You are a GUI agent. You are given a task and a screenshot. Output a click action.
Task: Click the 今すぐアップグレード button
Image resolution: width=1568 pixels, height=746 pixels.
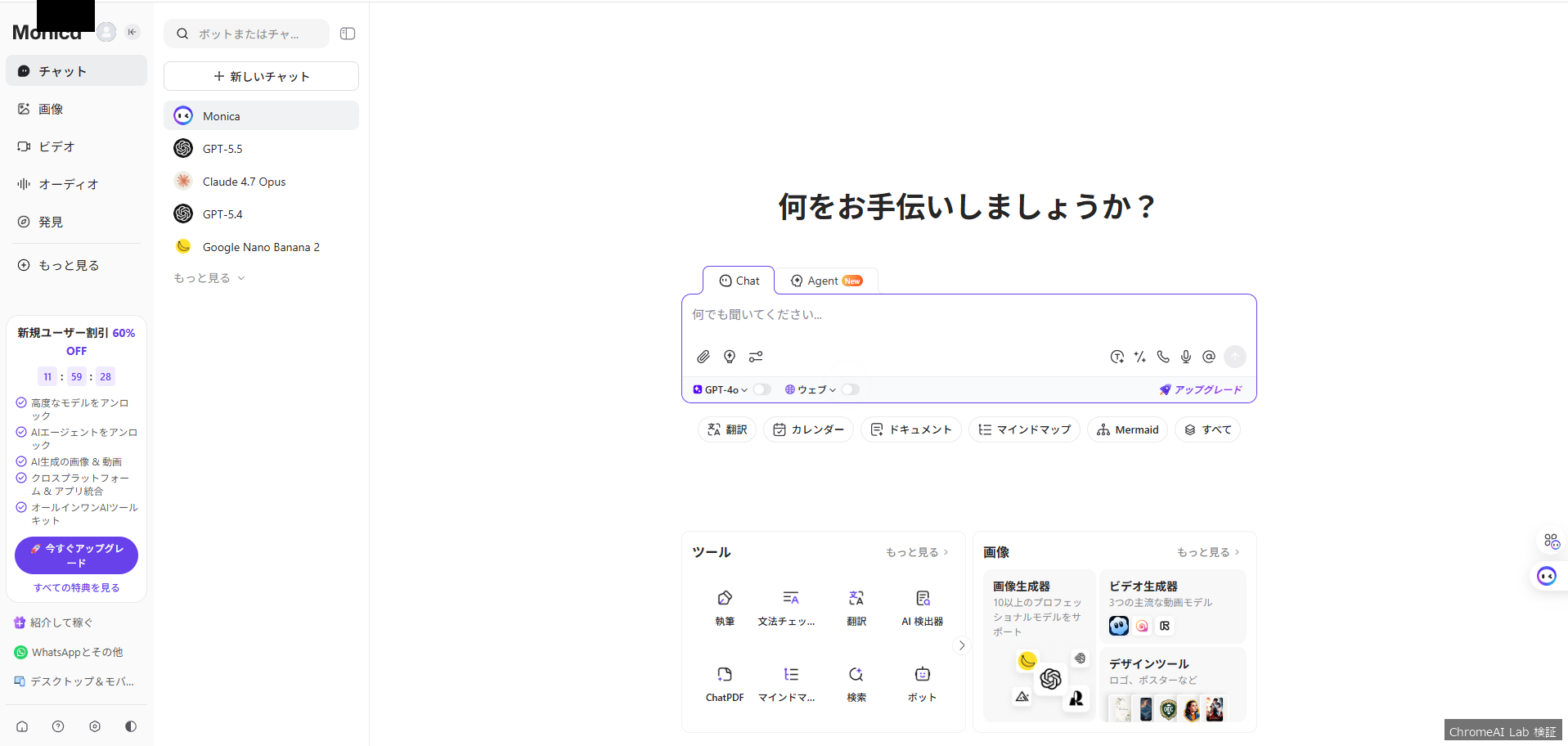tap(76, 555)
